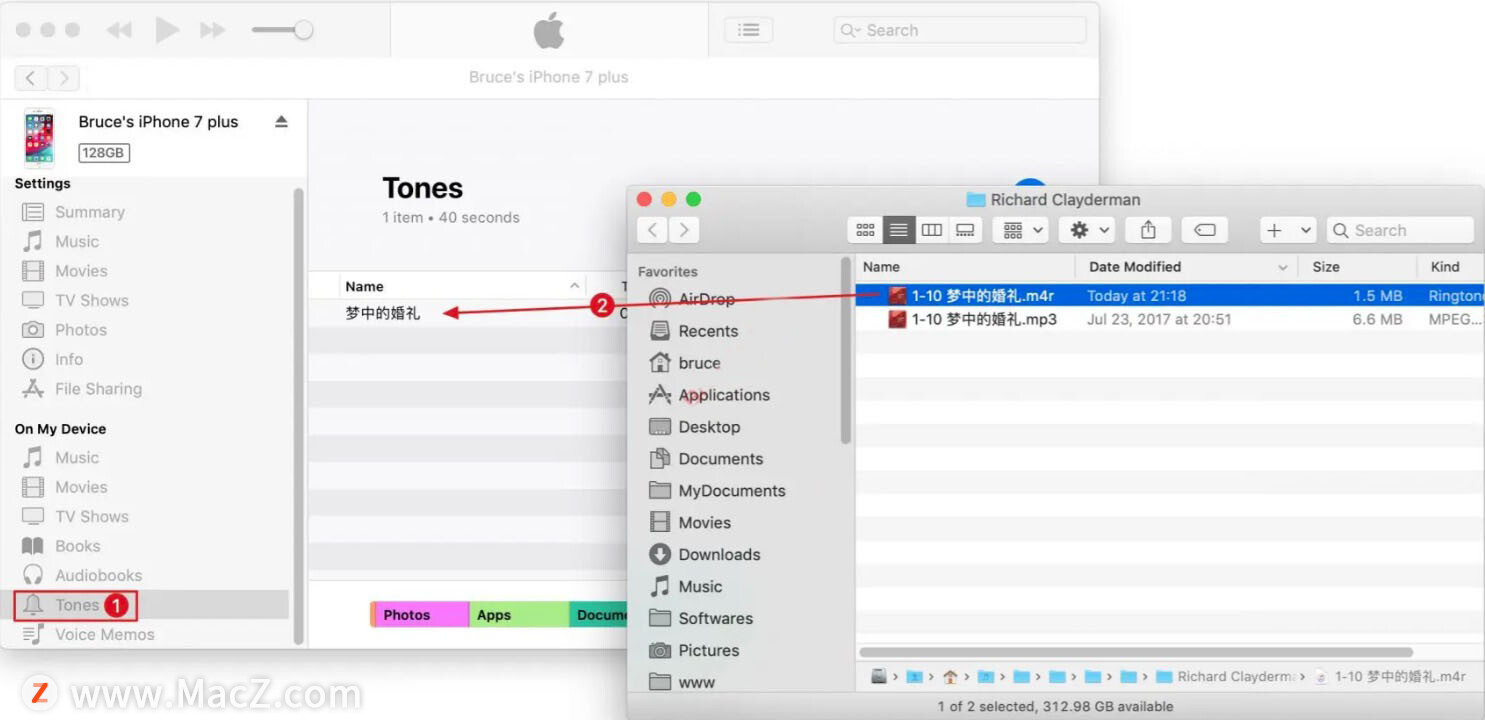Sort Finder by Name column
The height and width of the screenshot is (720, 1485).
coord(965,267)
